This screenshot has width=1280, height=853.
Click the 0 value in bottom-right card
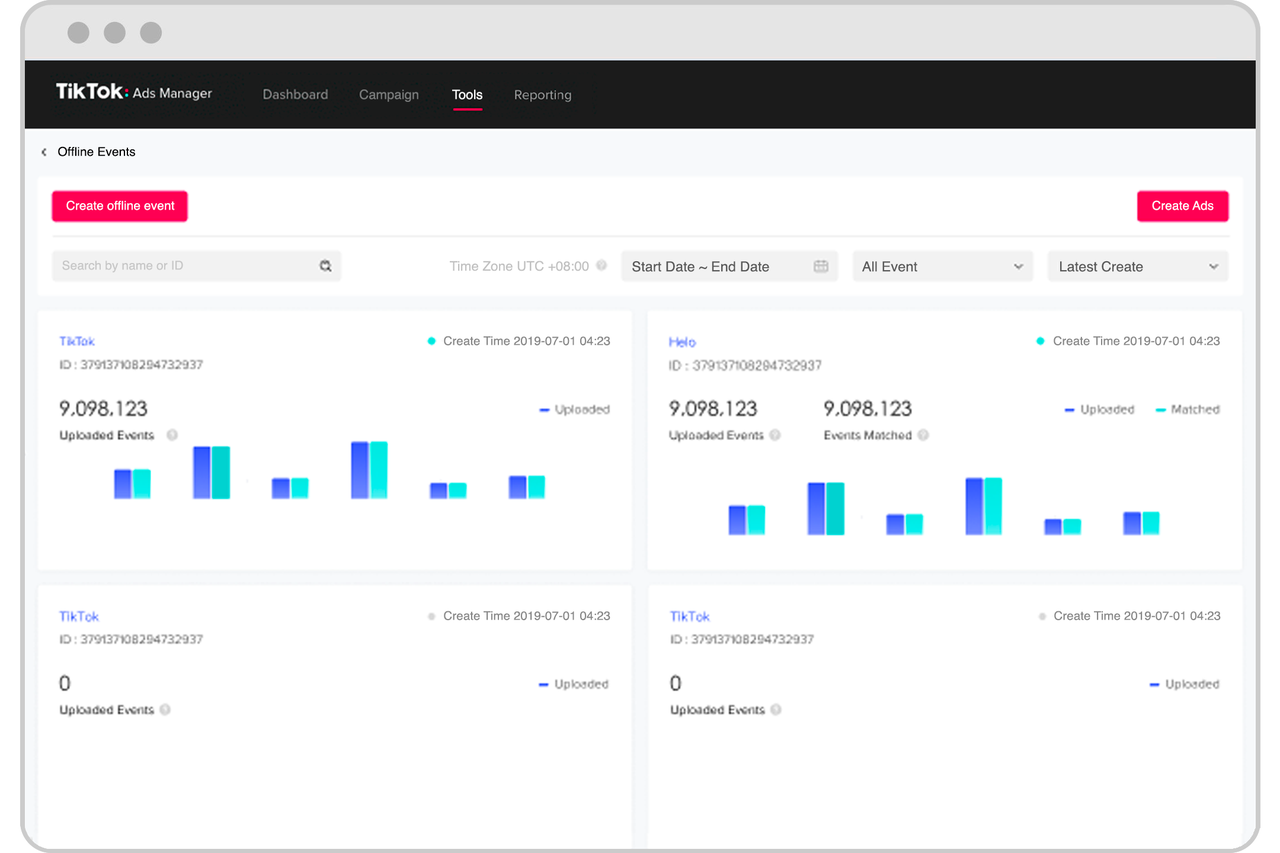(676, 683)
